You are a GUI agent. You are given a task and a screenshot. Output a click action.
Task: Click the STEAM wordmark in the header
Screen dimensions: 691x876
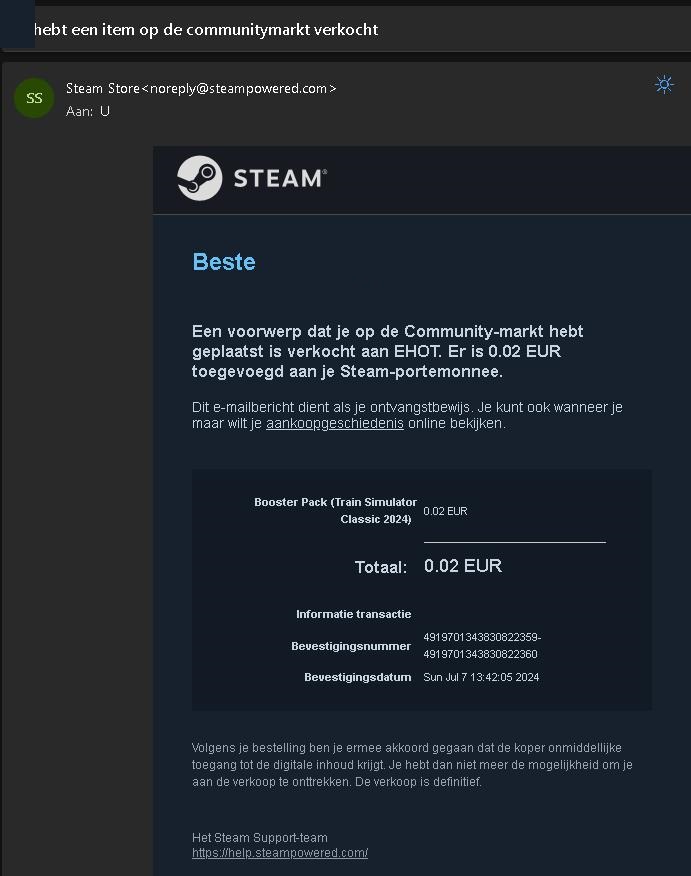tap(280, 179)
